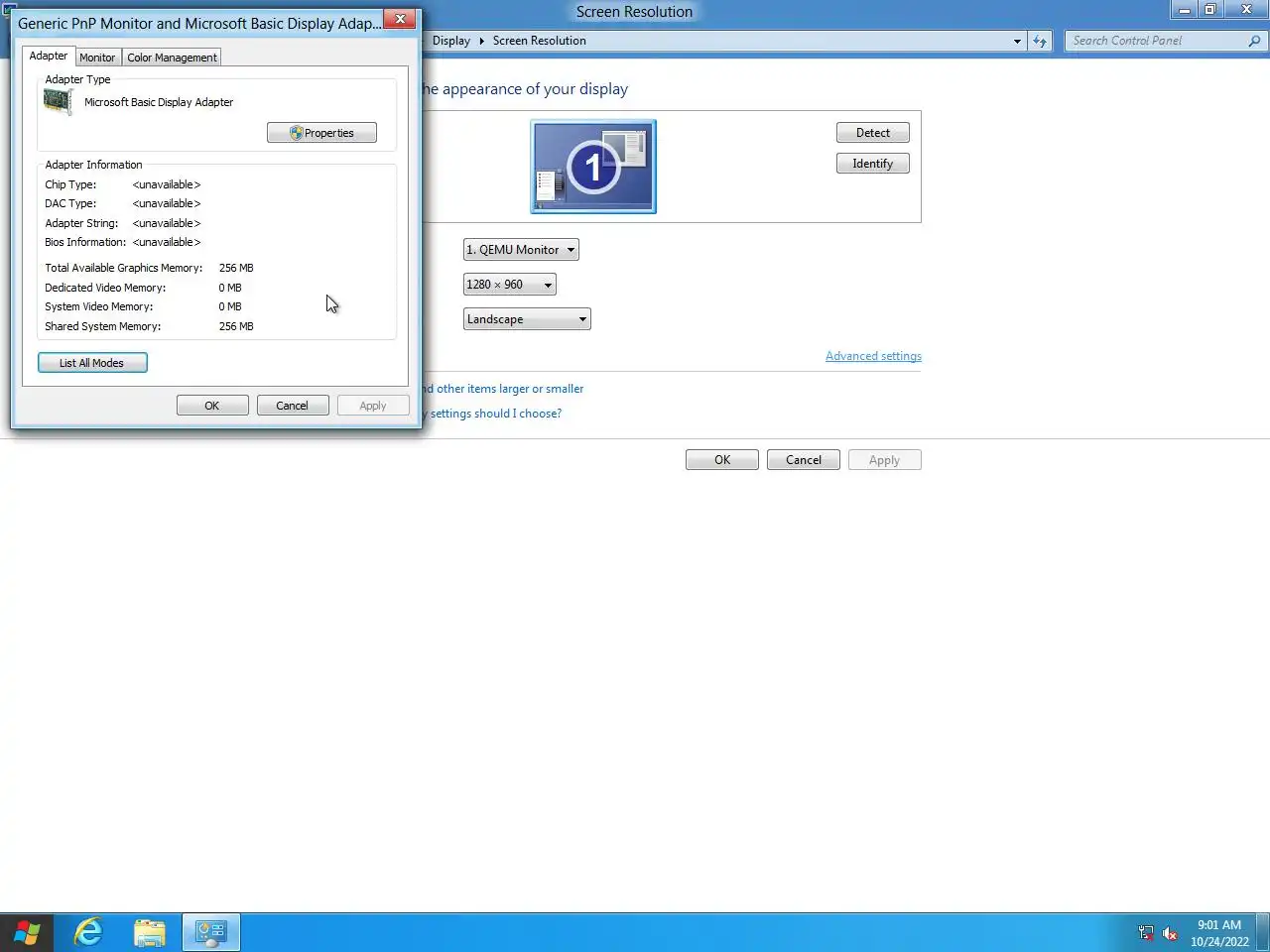Viewport: 1270px width, 952px height.
Task: Click the Detect button
Action: click(x=873, y=133)
